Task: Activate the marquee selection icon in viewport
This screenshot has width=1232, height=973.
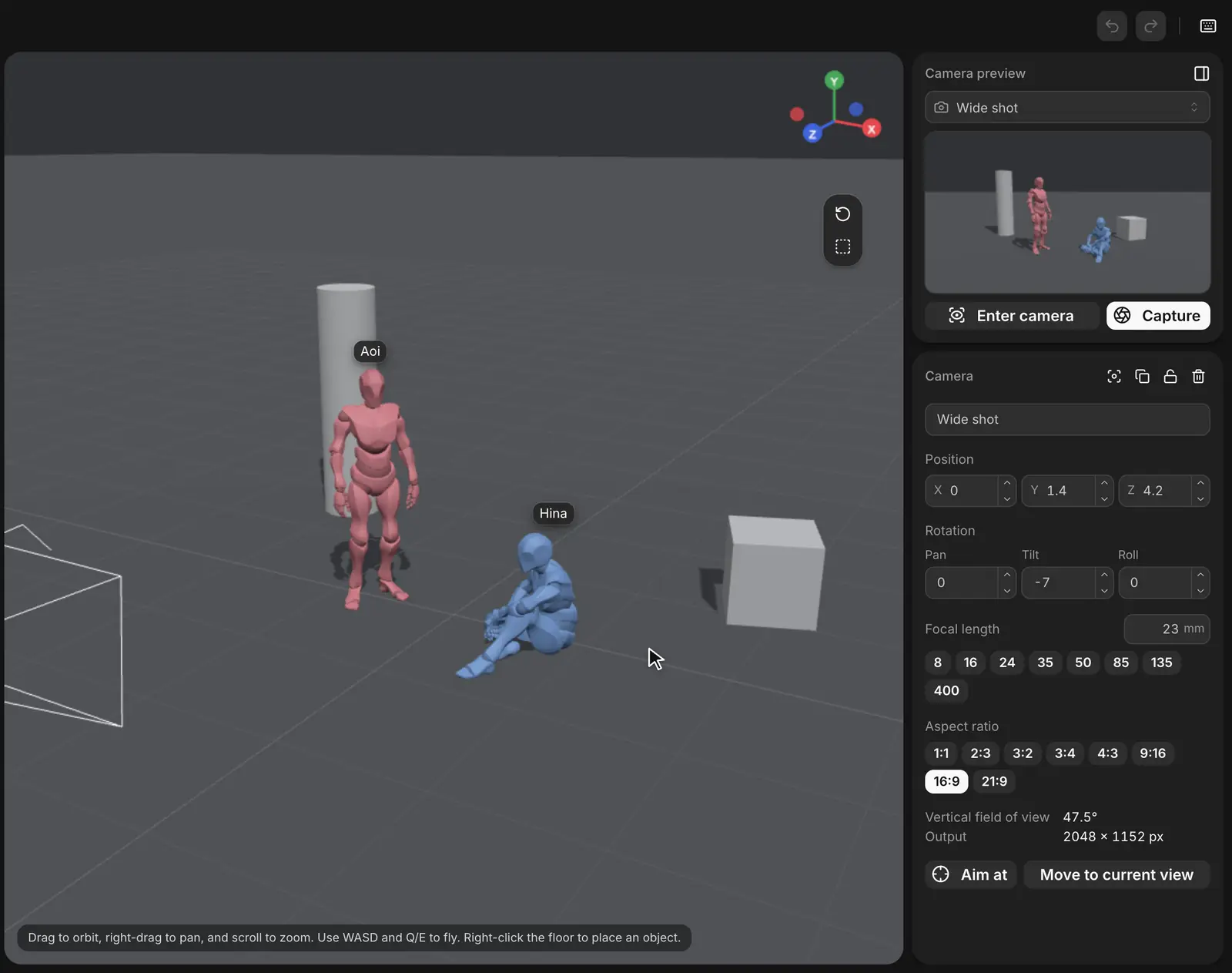Action: (x=843, y=247)
